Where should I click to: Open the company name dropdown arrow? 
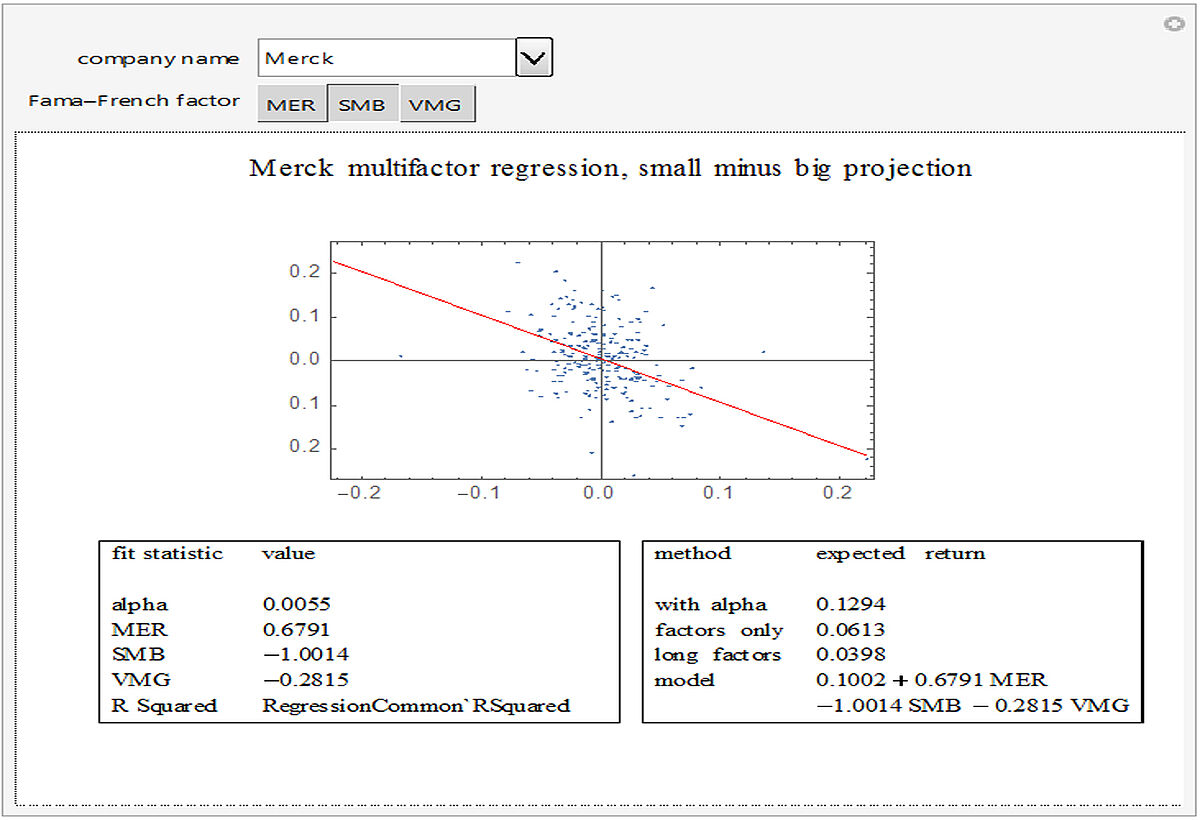click(534, 59)
